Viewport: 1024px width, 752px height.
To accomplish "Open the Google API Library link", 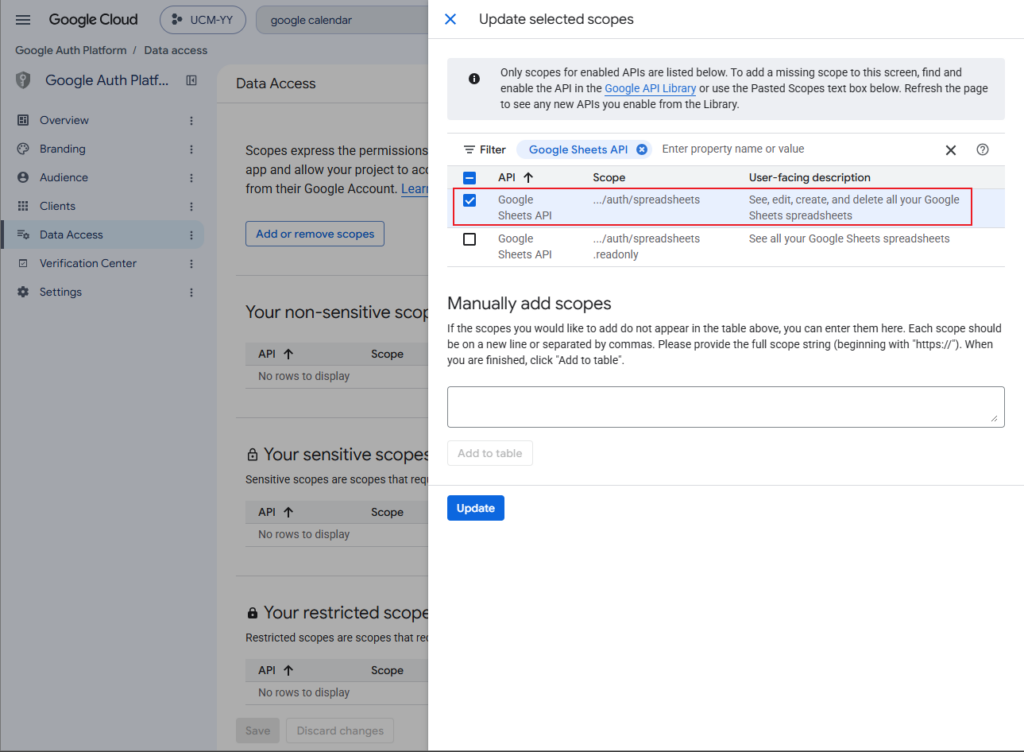I will (x=650, y=89).
